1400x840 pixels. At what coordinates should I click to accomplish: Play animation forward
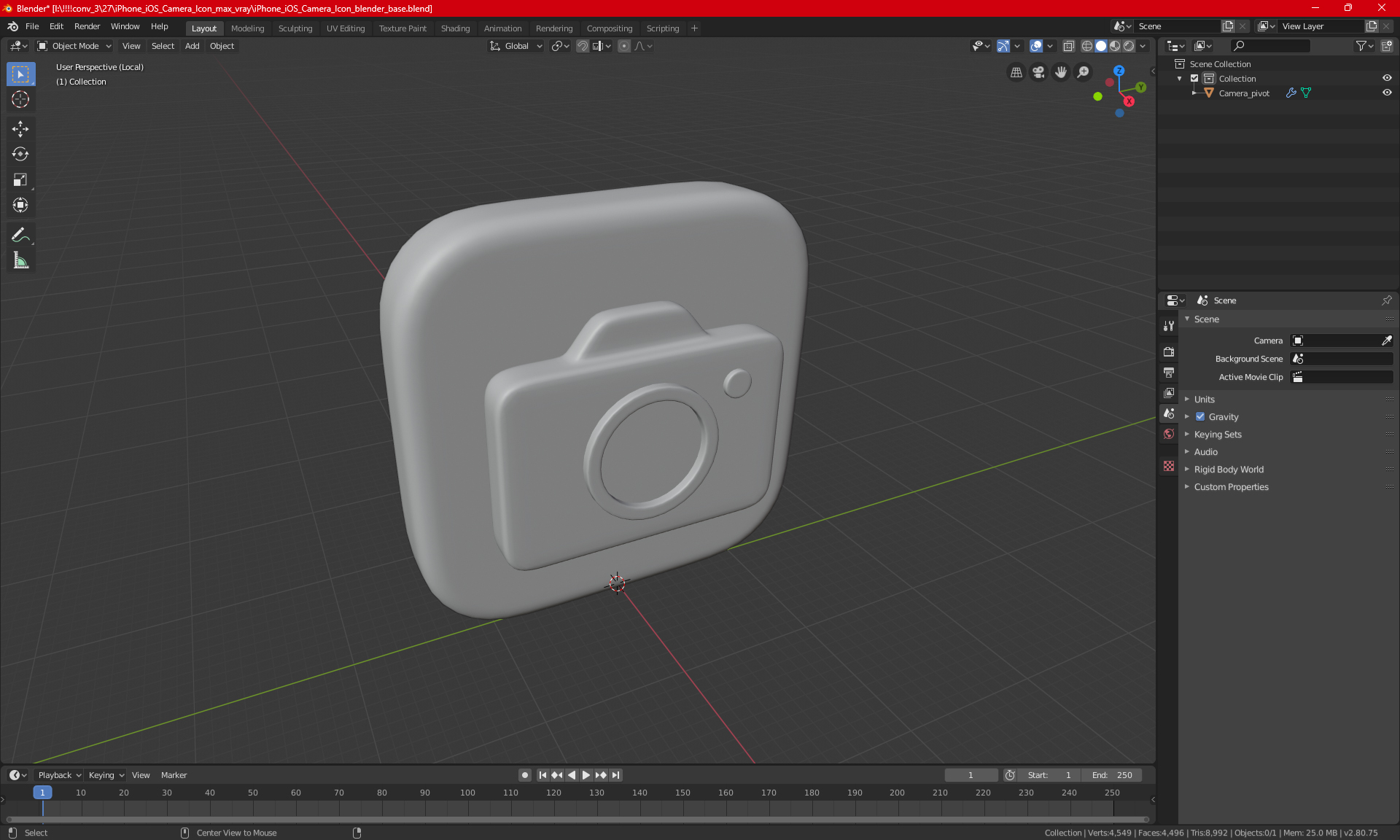[x=586, y=775]
